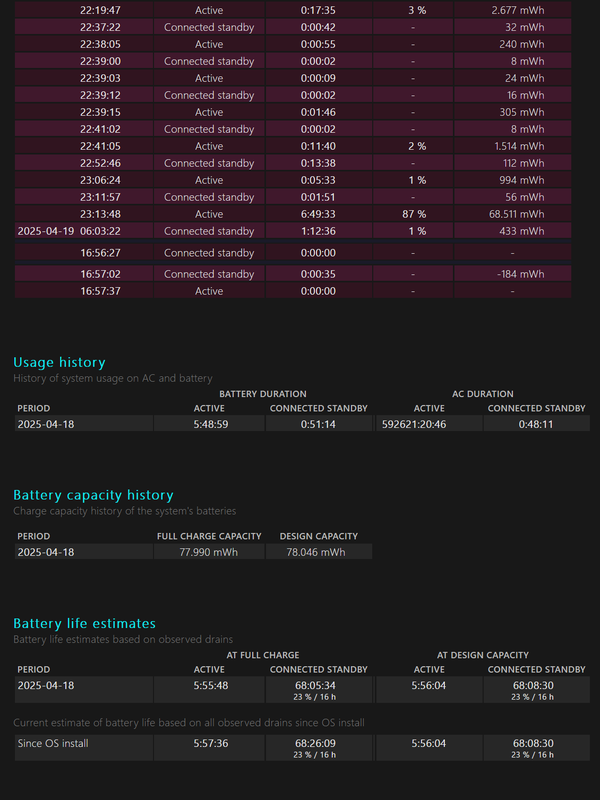Click the 0:51:14 connected standby value
Viewport: 600px width, 800px height.
[318, 424]
